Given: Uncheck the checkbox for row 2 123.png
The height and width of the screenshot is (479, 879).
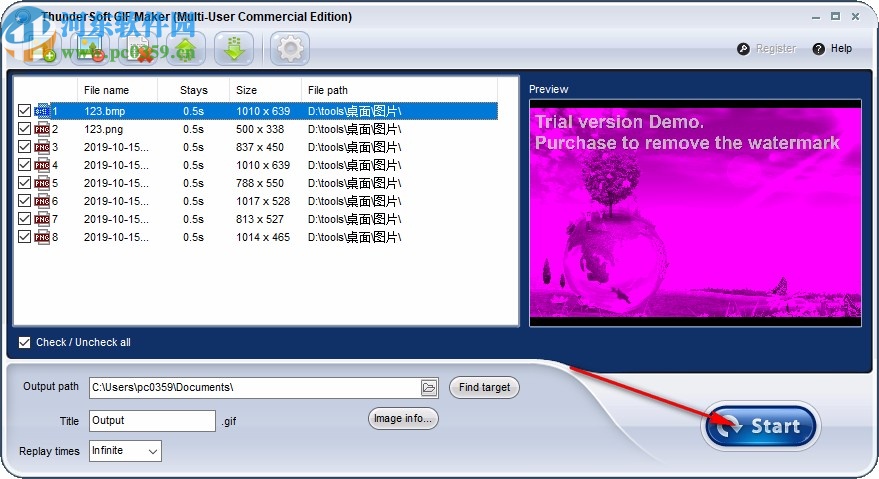Looking at the screenshot, I should [24, 128].
